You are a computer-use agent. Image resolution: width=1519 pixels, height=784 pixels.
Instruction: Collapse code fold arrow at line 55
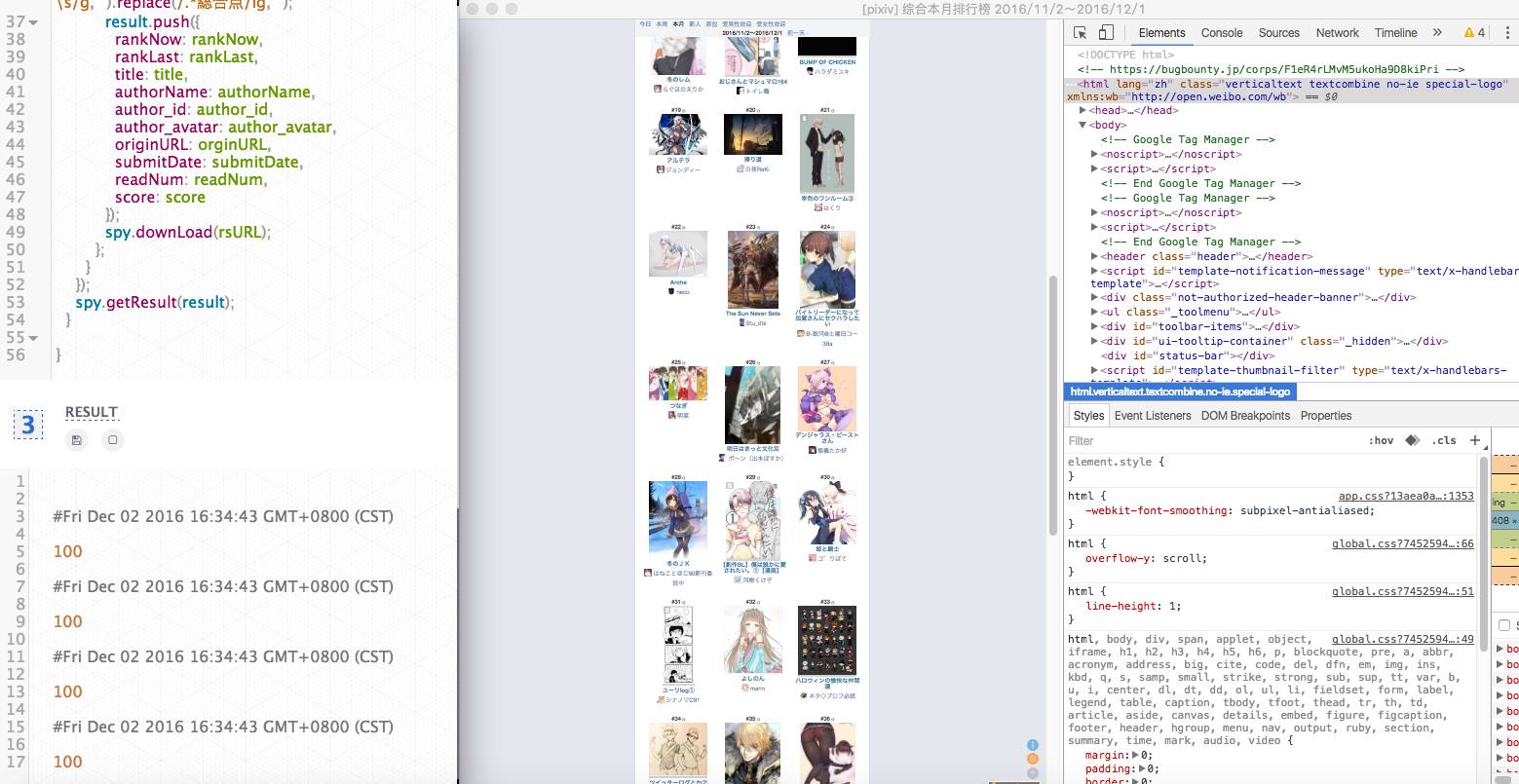tap(34, 338)
